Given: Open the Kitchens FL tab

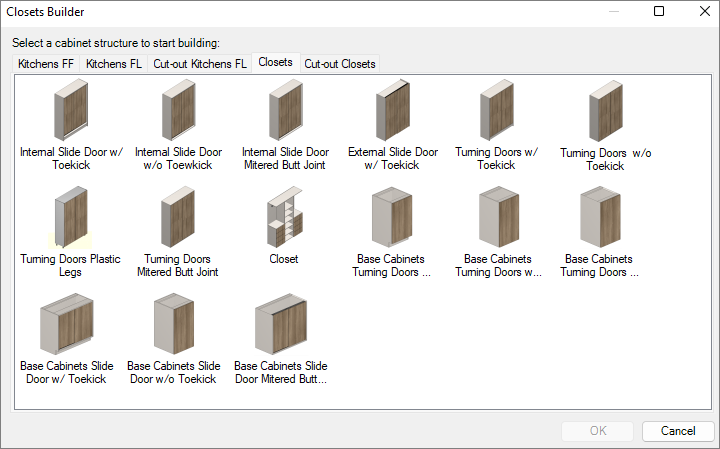Looking at the screenshot, I should click(113, 64).
